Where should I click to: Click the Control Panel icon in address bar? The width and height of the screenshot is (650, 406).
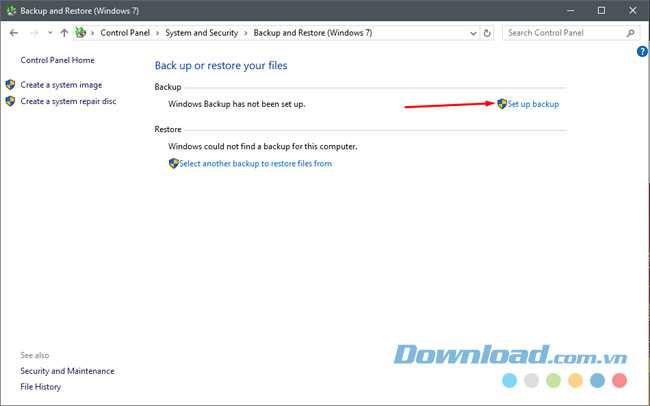[x=81, y=32]
